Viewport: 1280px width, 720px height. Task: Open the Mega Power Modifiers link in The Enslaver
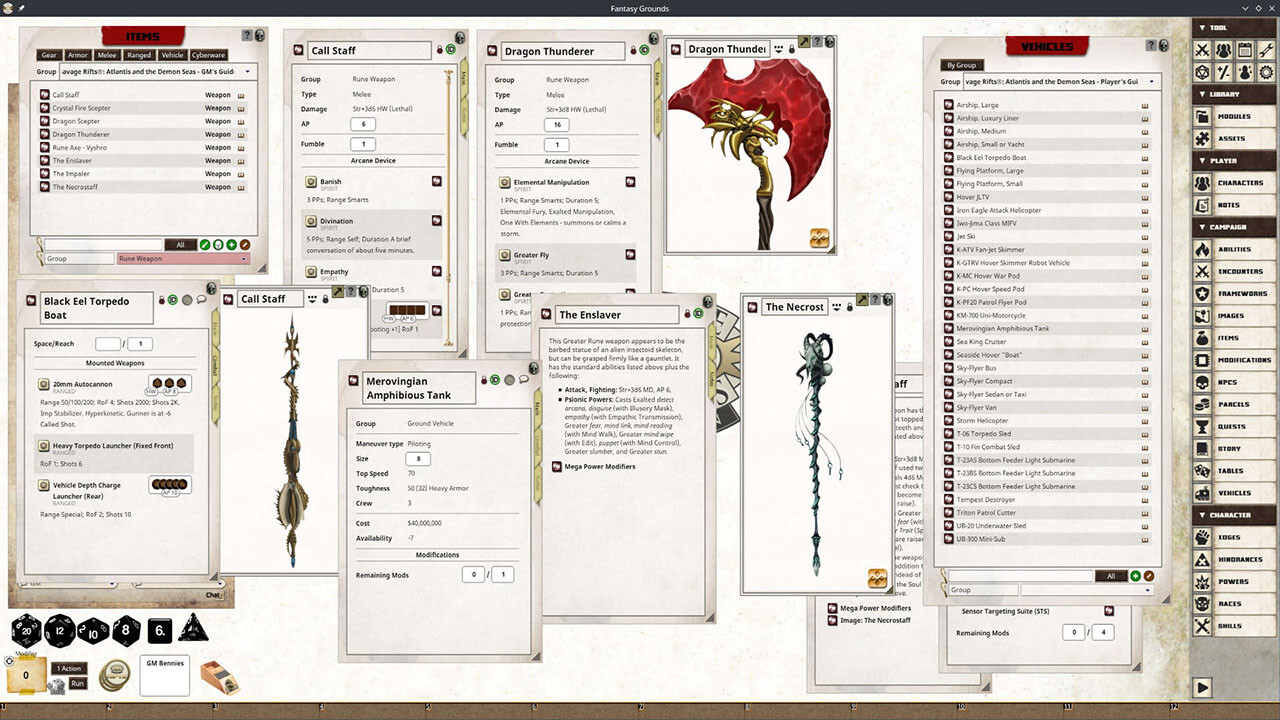[x=600, y=466]
